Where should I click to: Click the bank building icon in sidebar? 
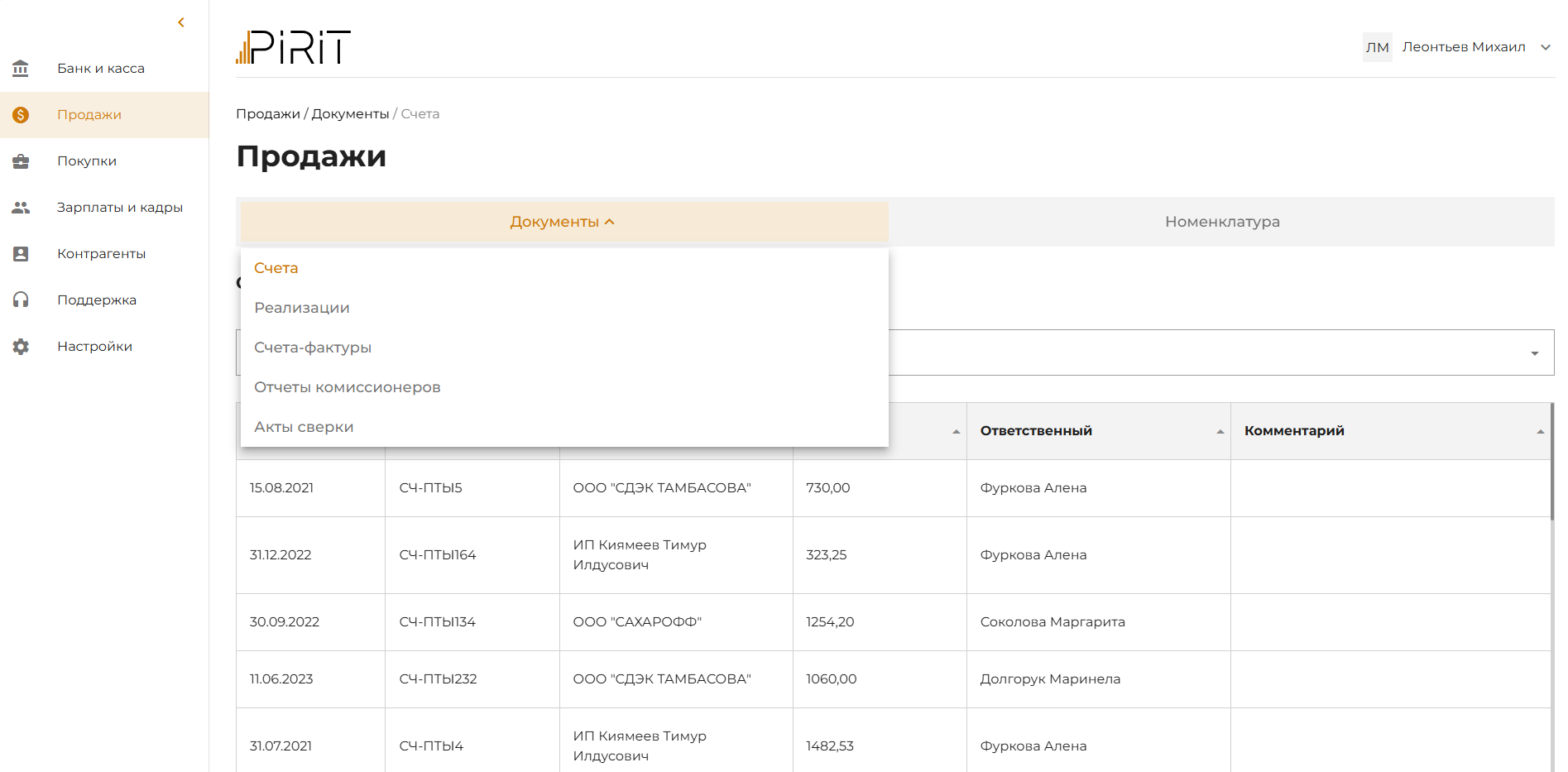(21, 69)
